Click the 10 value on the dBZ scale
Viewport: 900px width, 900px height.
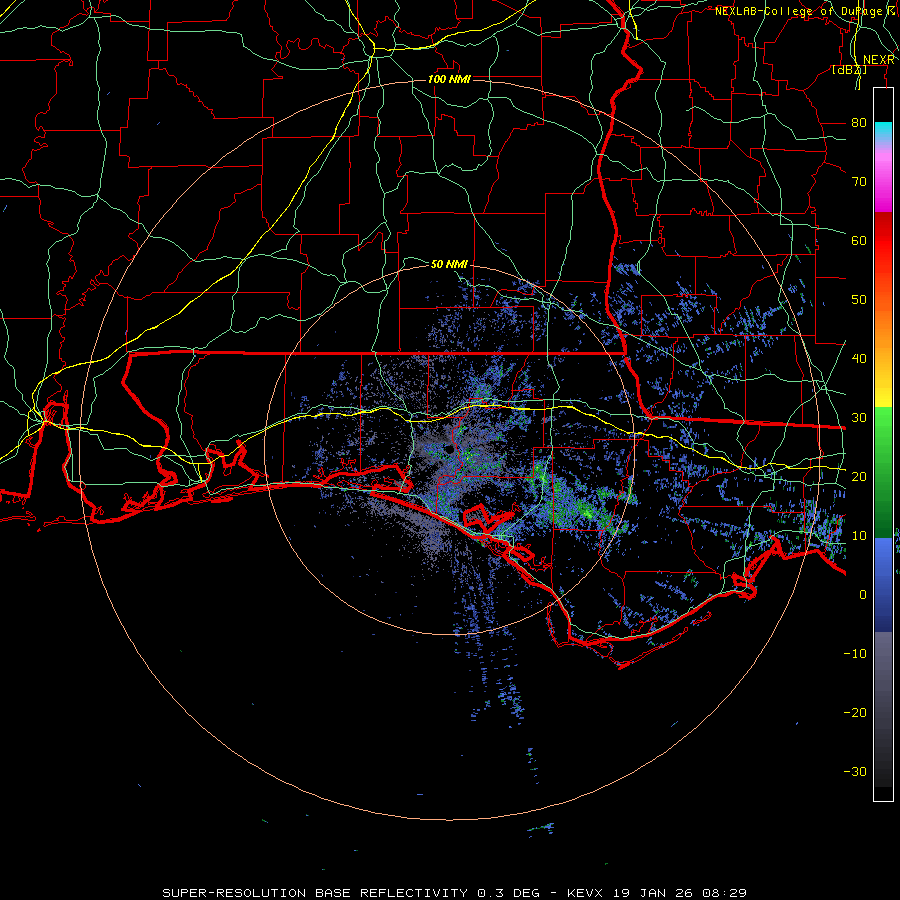859,536
